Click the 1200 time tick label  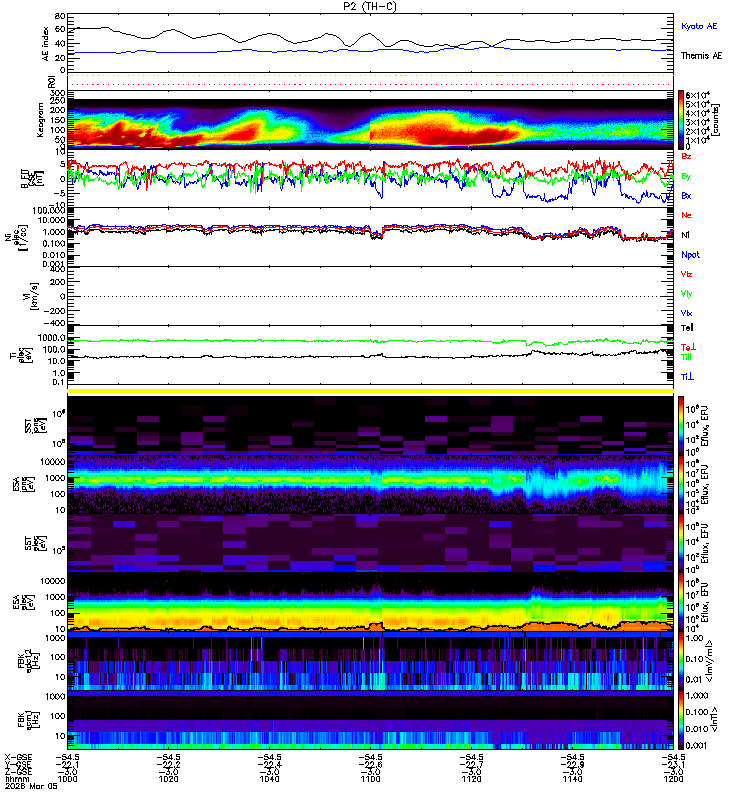pos(673,779)
